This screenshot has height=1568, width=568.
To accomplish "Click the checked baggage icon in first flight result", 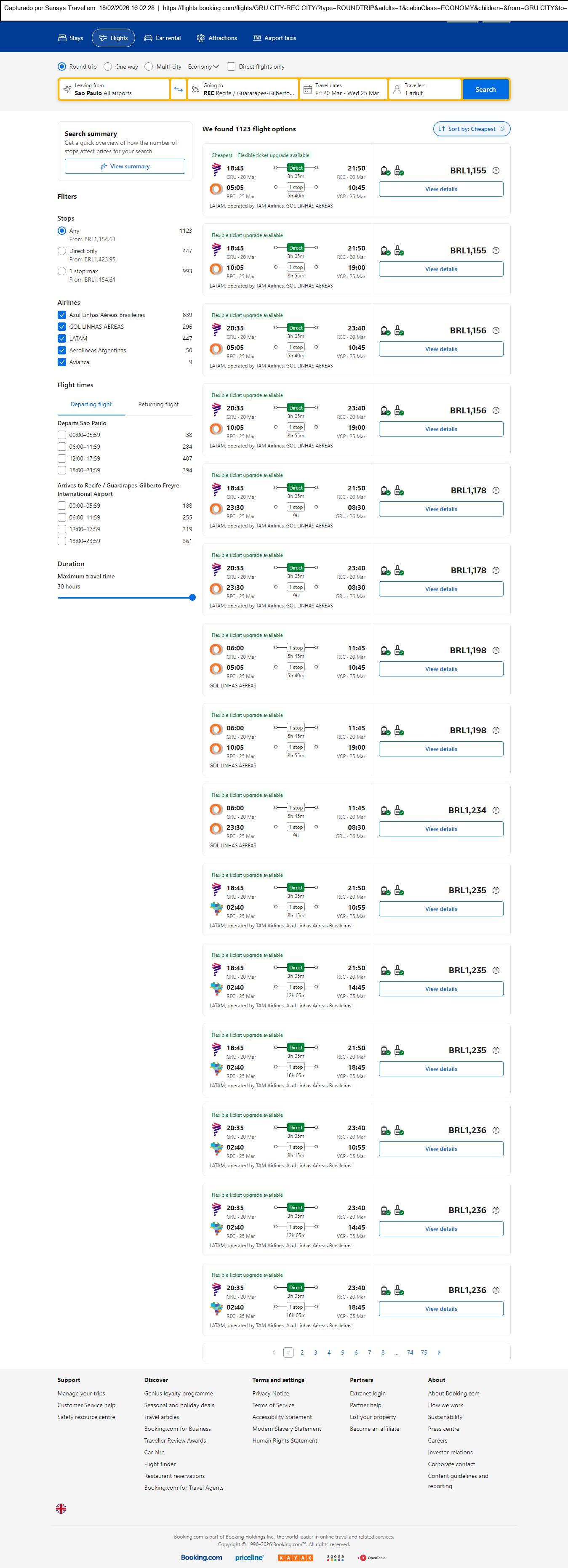I will coord(399,171).
